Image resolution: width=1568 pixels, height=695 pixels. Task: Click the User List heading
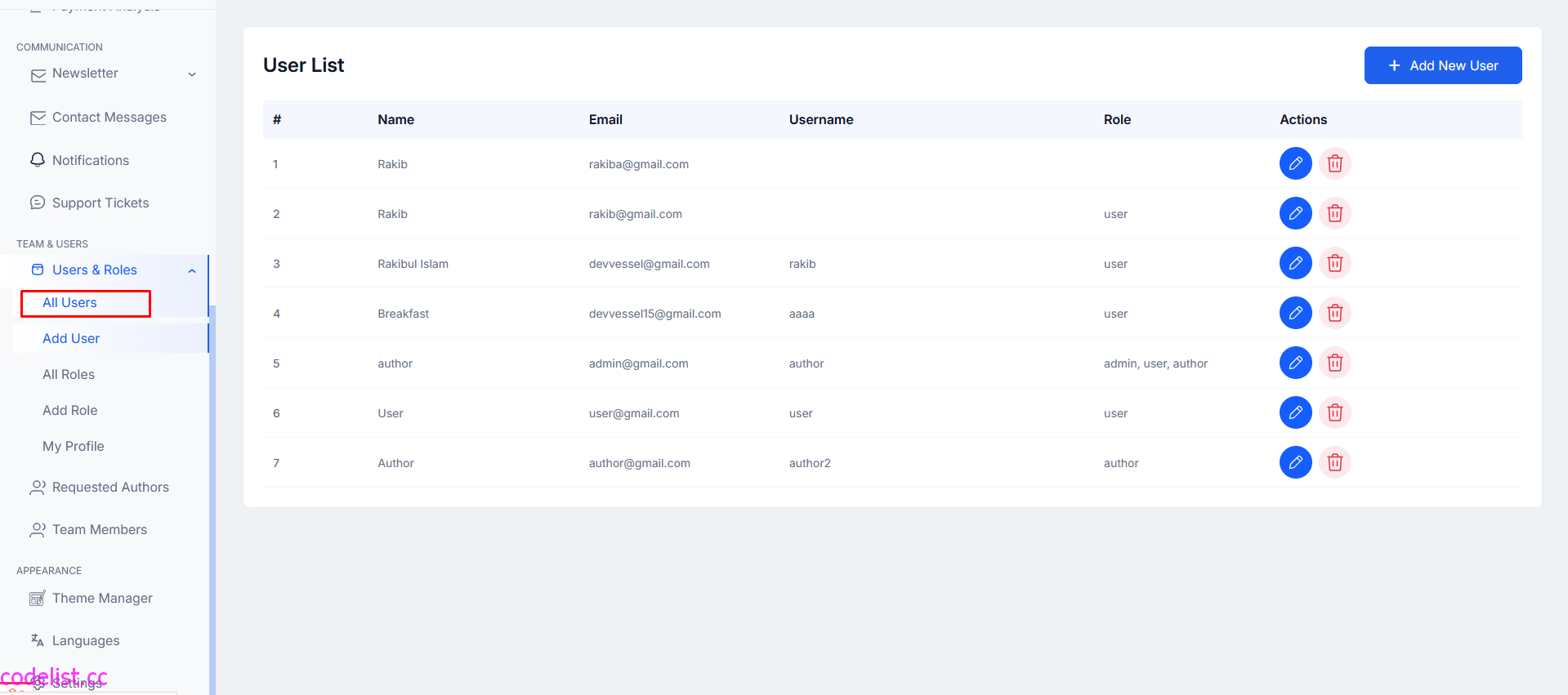[303, 65]
